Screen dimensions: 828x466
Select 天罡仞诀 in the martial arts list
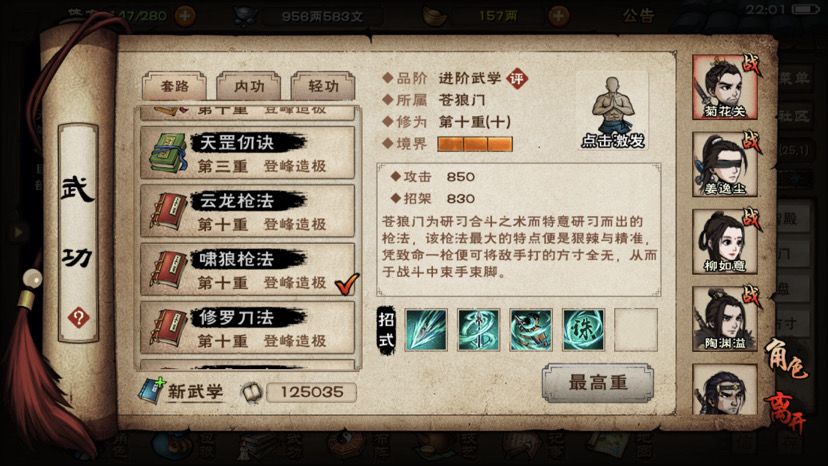[248, 153]
